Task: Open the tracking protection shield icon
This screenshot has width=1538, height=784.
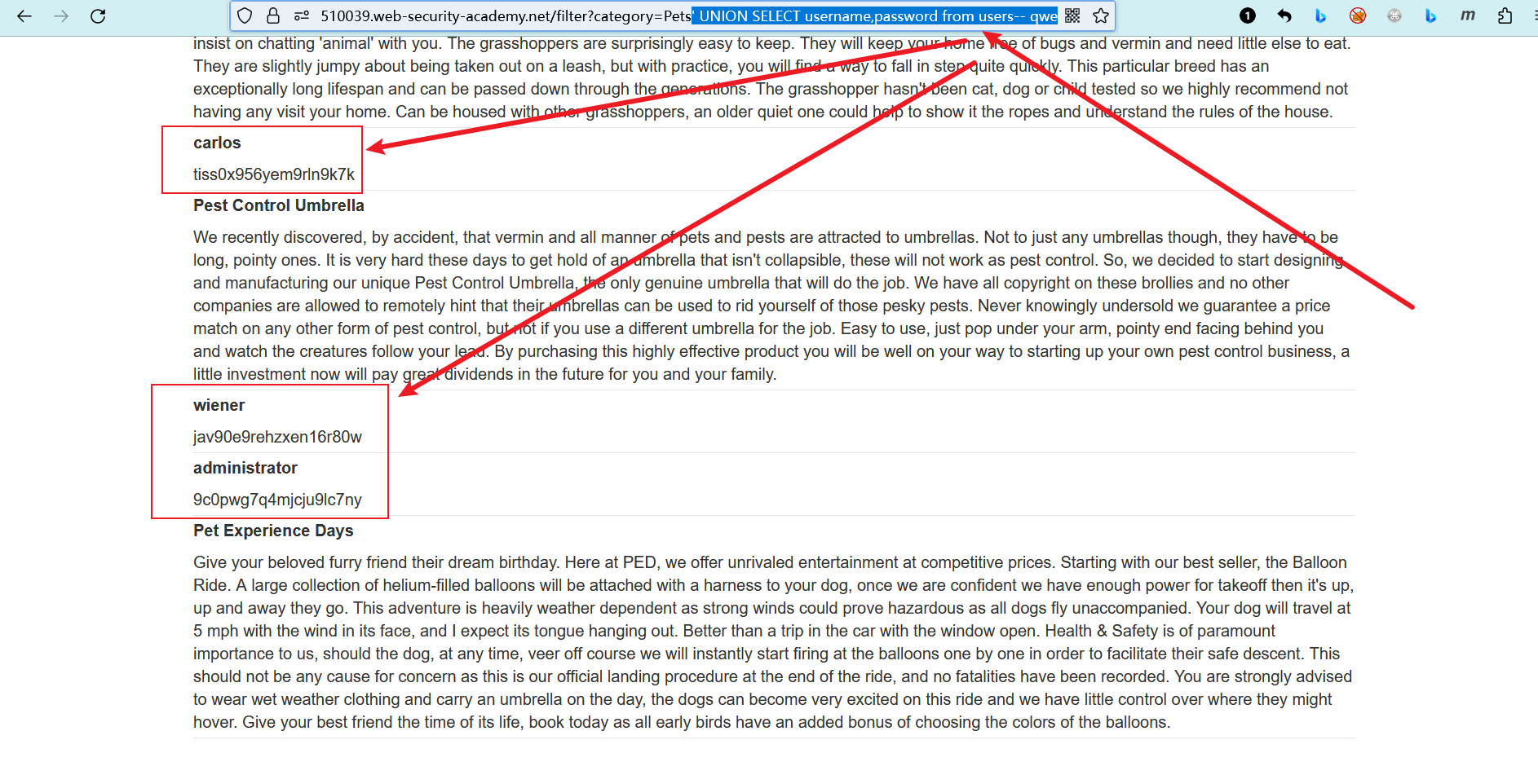Action: pos(245,15)
